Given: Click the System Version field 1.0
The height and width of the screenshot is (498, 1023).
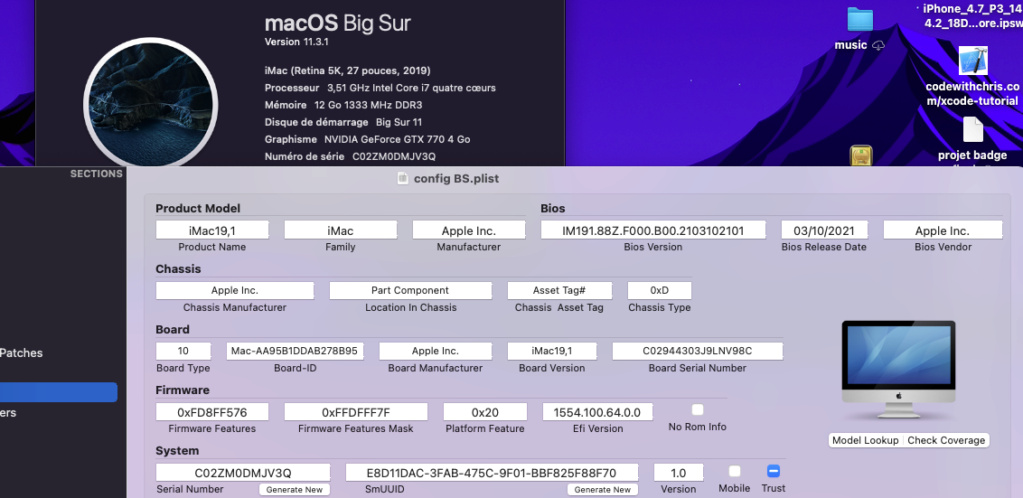Looking at the screenshot, I should [x=679, y=473].
